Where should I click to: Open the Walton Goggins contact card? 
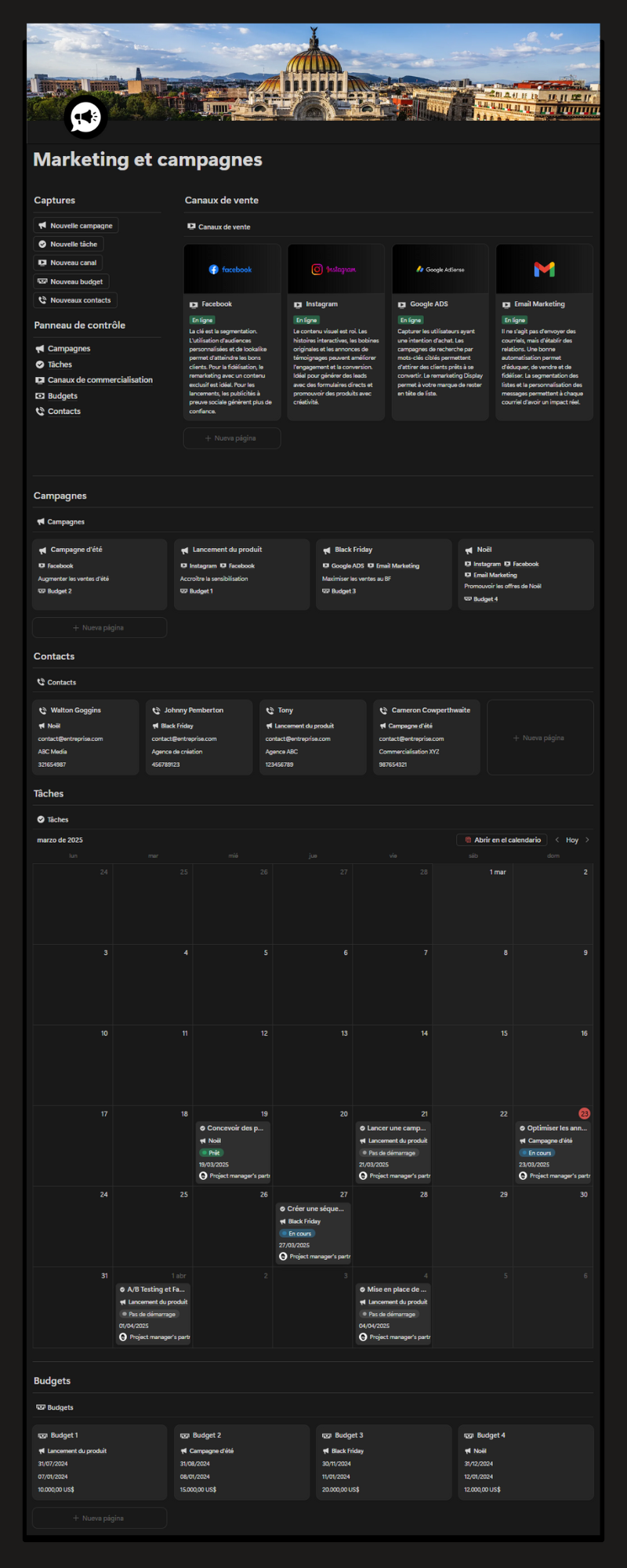pos(85,737)
